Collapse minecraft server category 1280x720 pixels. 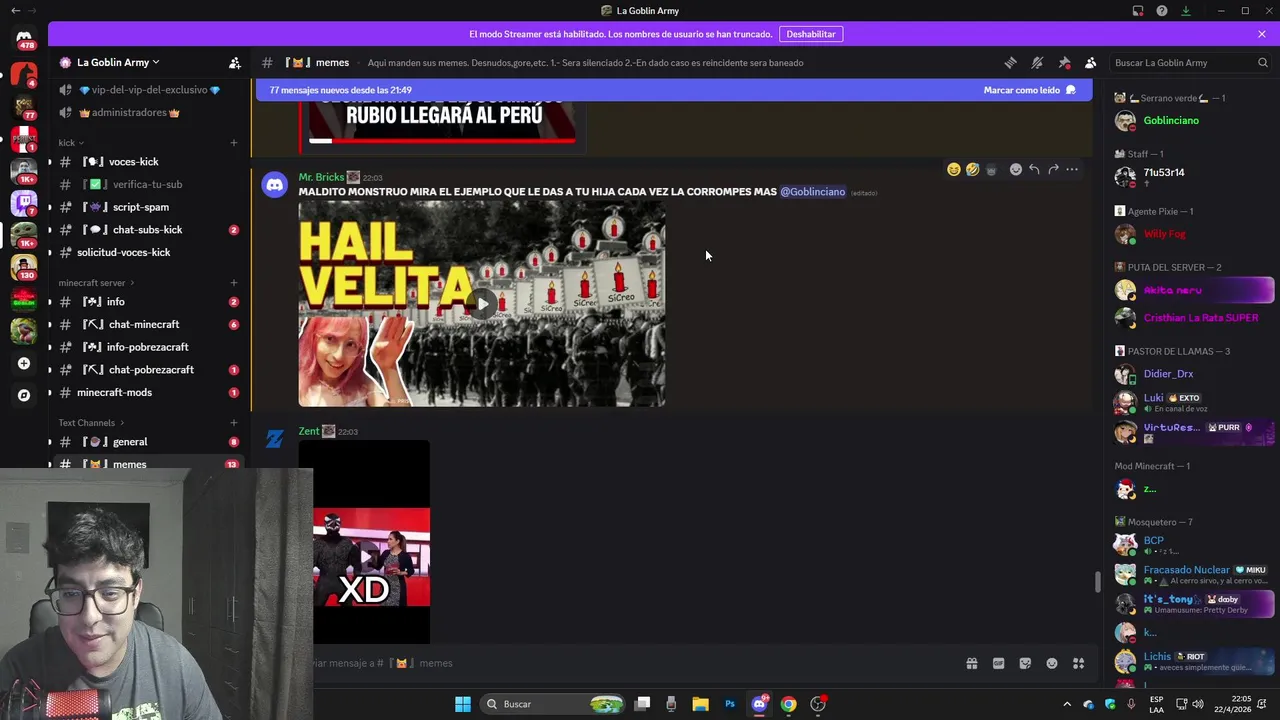click(x=97, y=283)
